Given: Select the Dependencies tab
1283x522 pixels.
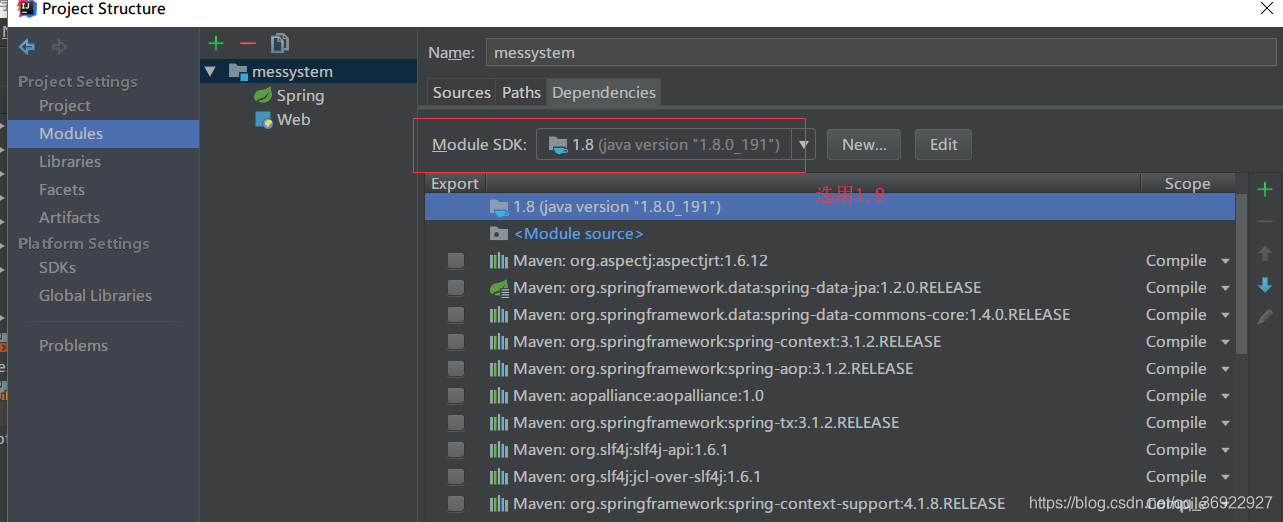Looking at the screenshot, I should tap(604, 92).
